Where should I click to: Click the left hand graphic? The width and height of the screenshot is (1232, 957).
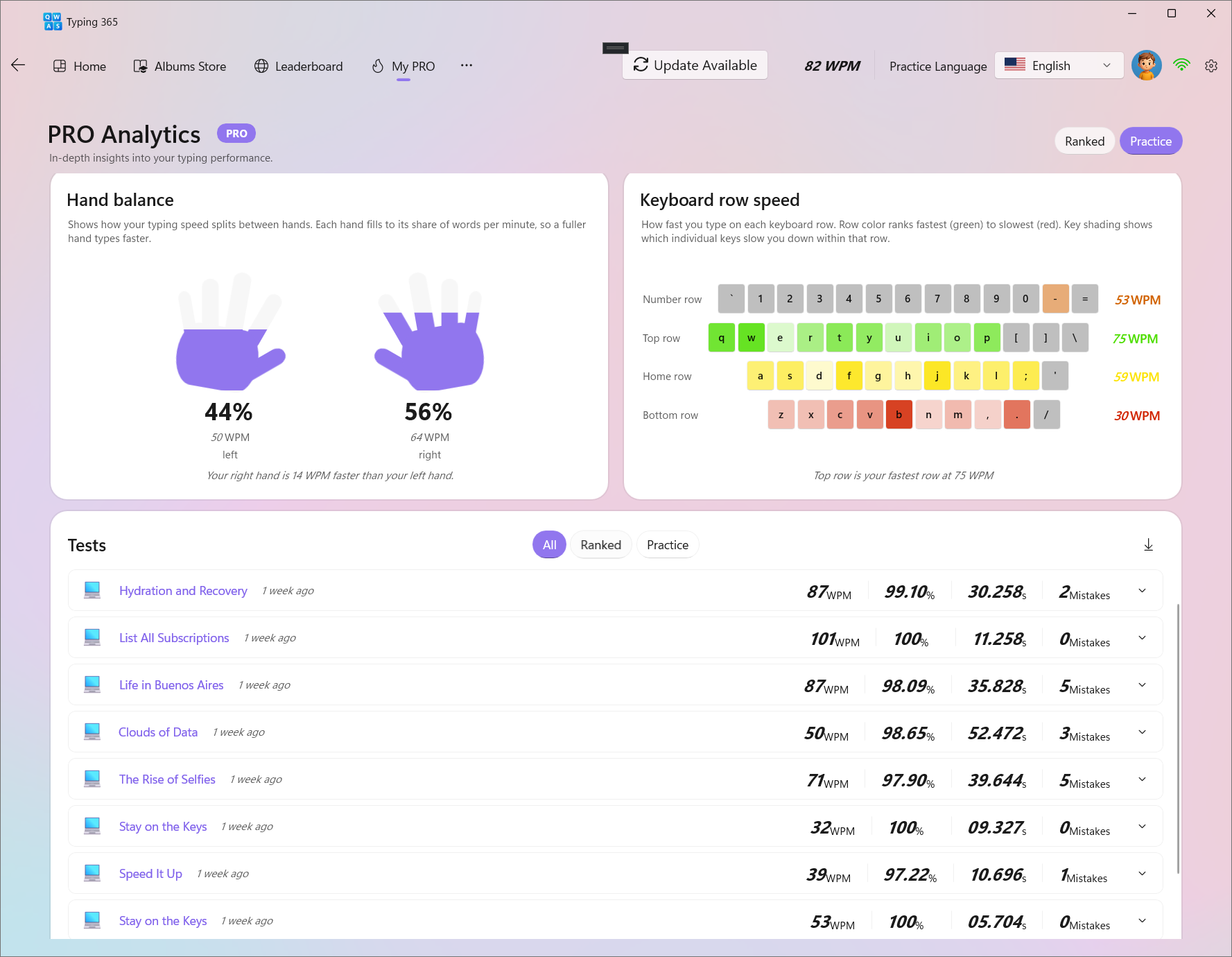(x=230, y=331)
